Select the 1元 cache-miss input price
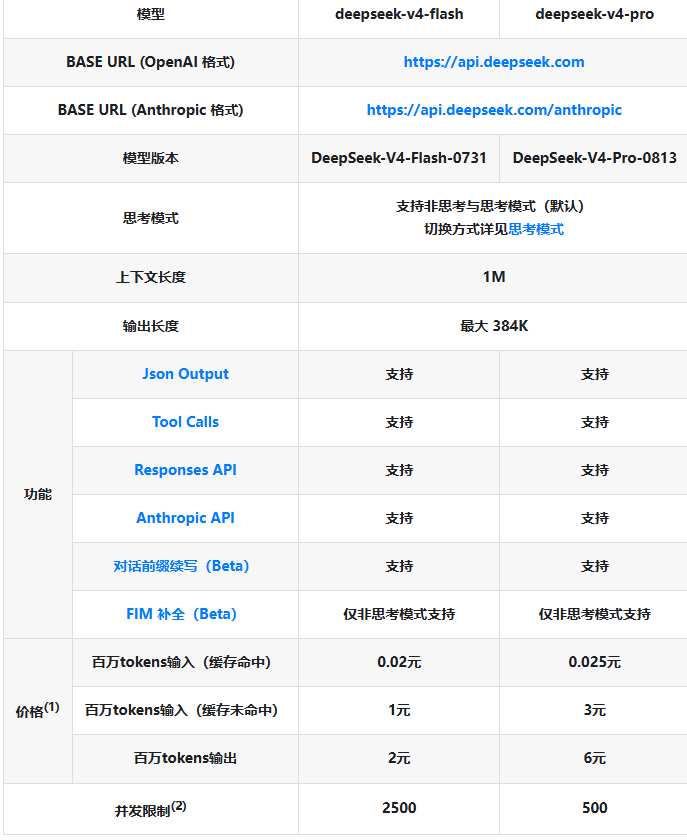687x840 pixels. pos(399,710)
